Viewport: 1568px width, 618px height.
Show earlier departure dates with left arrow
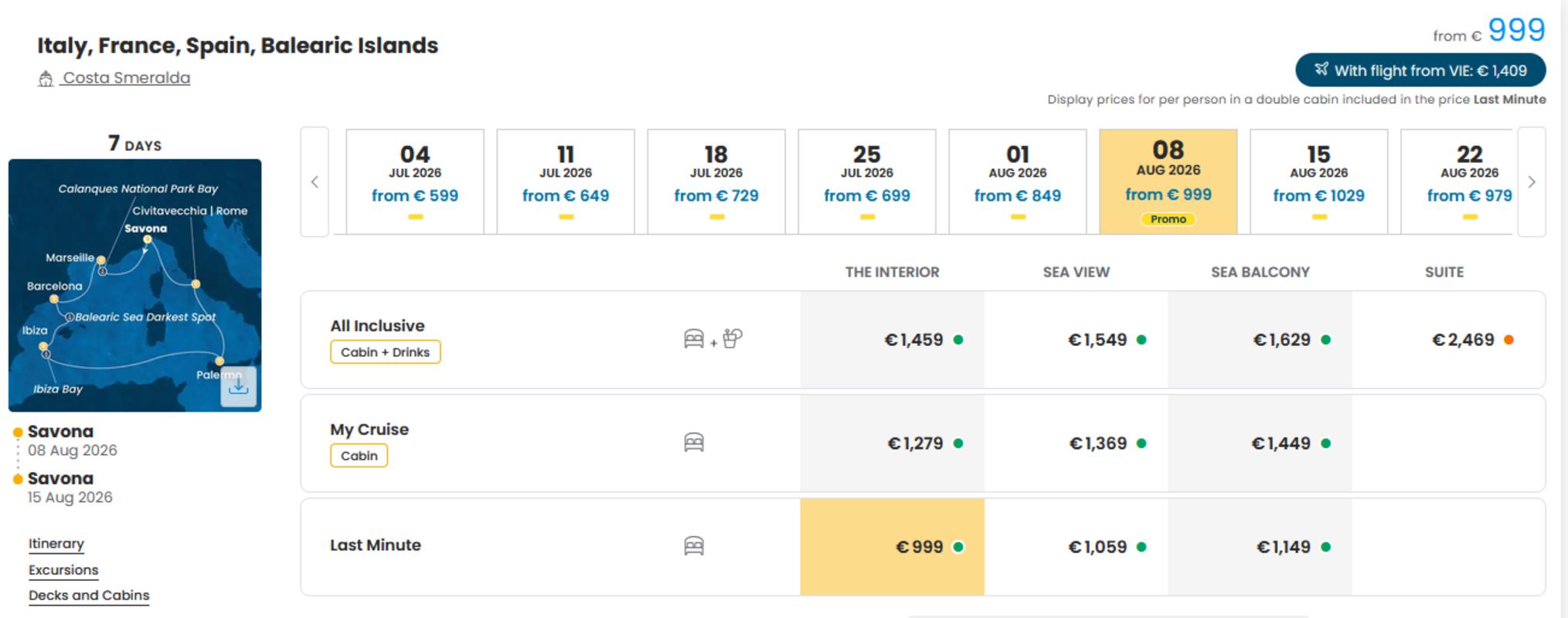(x=315, y=182)
